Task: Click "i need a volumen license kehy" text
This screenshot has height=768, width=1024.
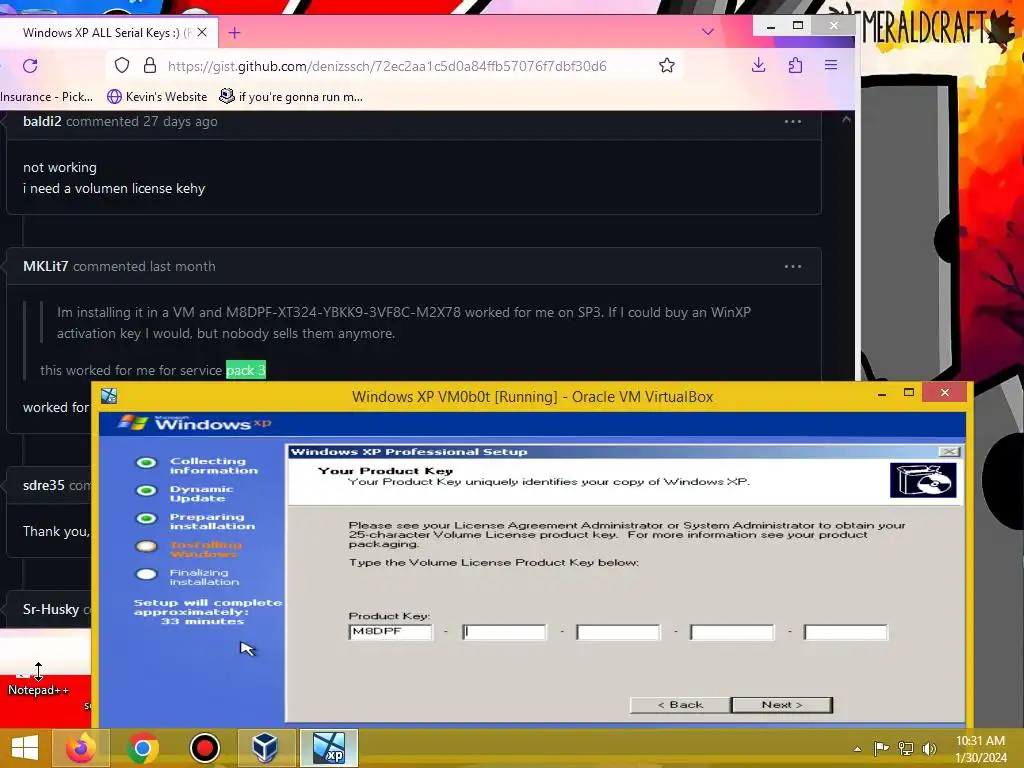Action: [x=114, y=189]
